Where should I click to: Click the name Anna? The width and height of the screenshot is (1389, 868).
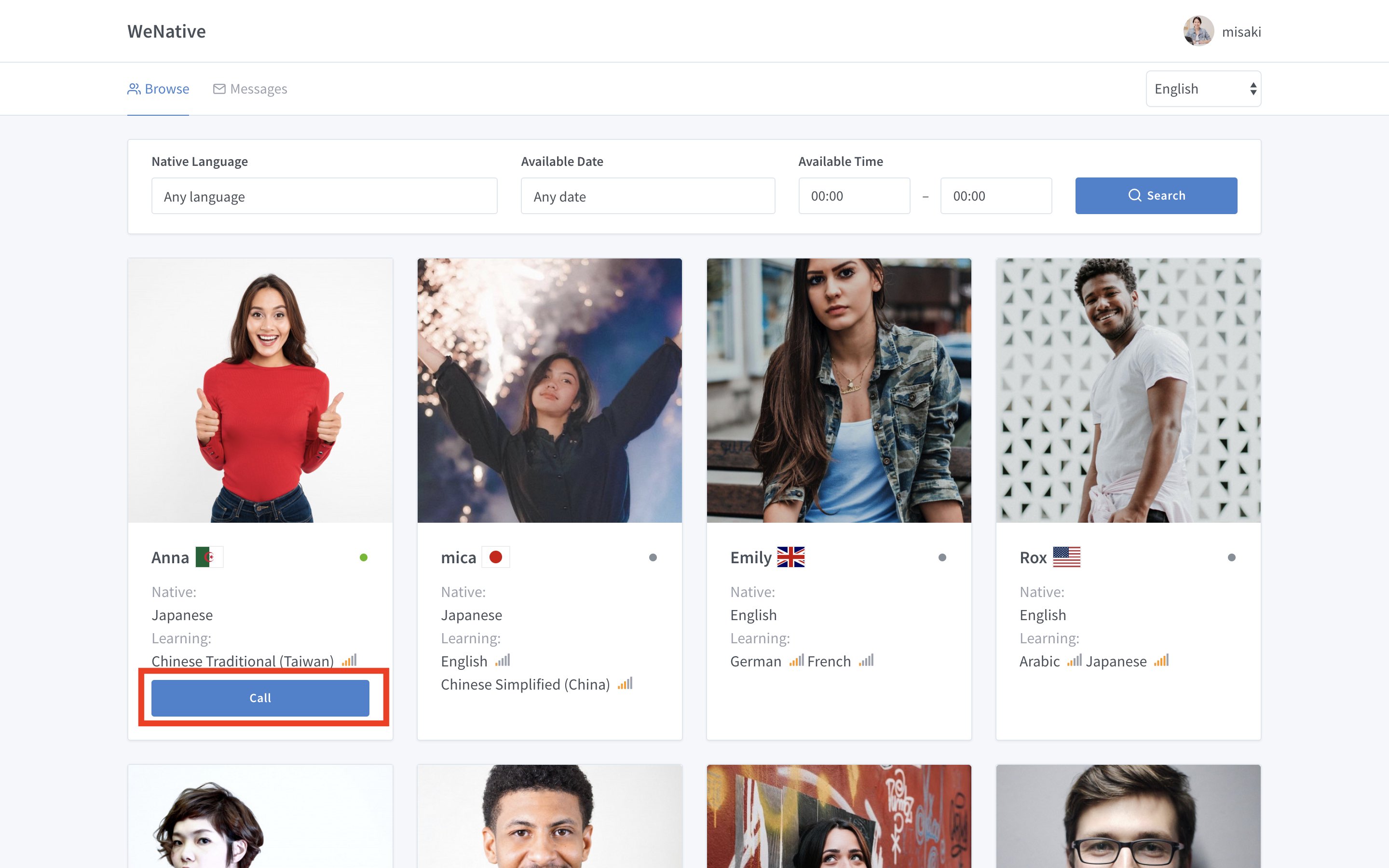[170, 557]
